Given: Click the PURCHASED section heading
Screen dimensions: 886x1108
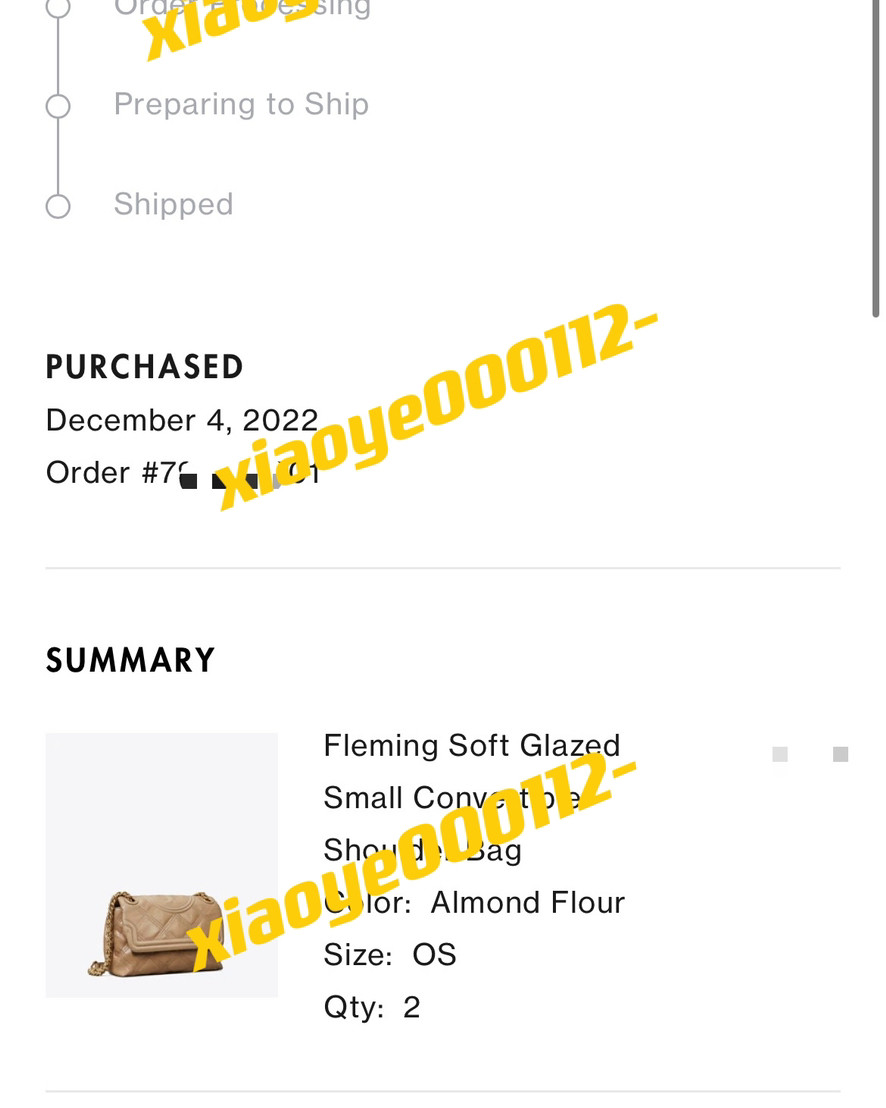Looking at the screenshot, I should click(x=145, y=367).
